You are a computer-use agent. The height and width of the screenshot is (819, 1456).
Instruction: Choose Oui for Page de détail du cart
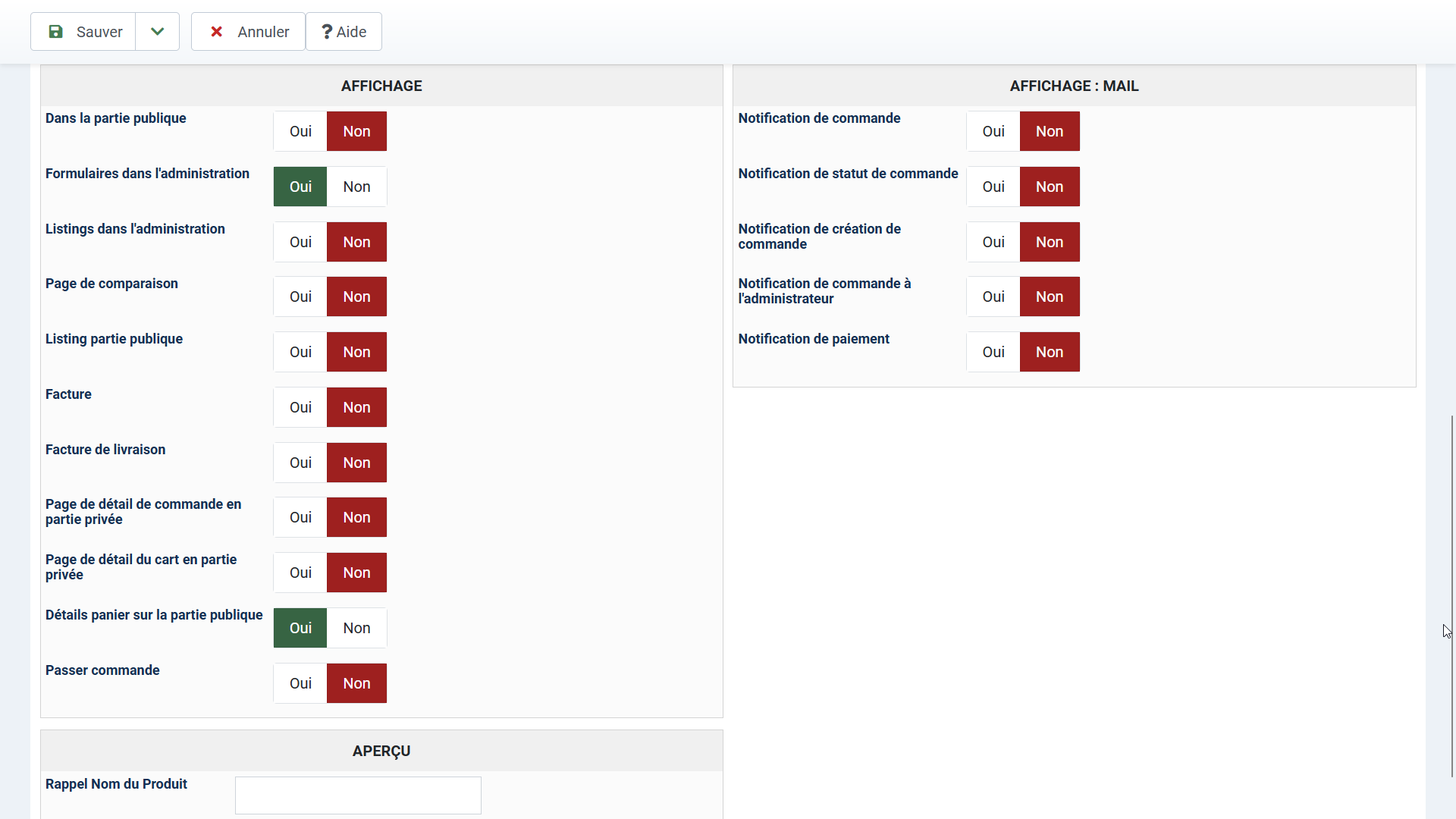[x=300, y=573]
